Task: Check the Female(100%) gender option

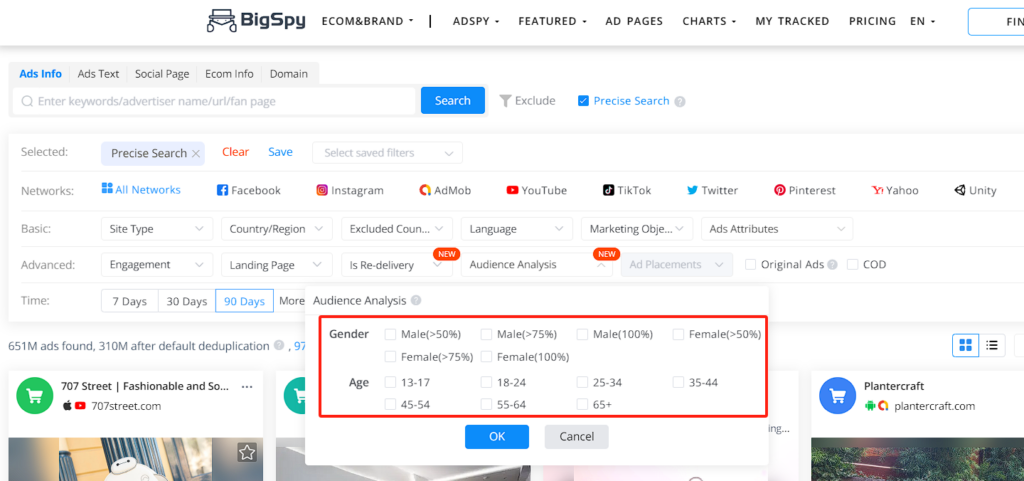Action: [x=486, y=356]
